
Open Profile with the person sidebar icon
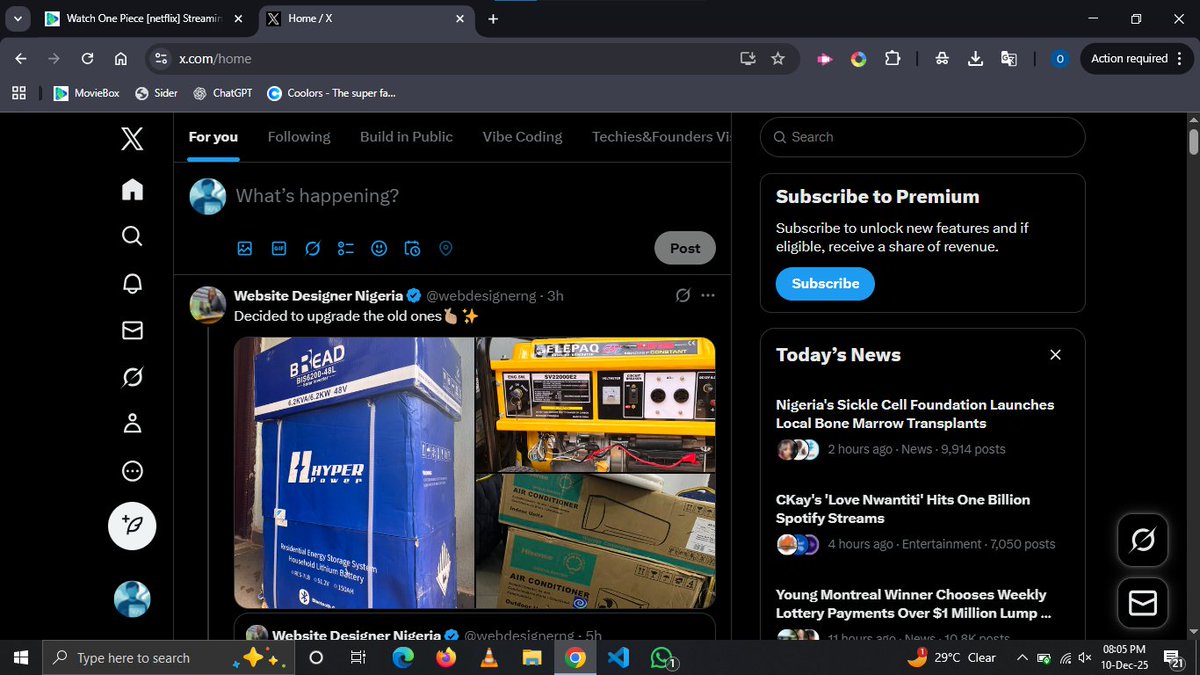[132, 424]
